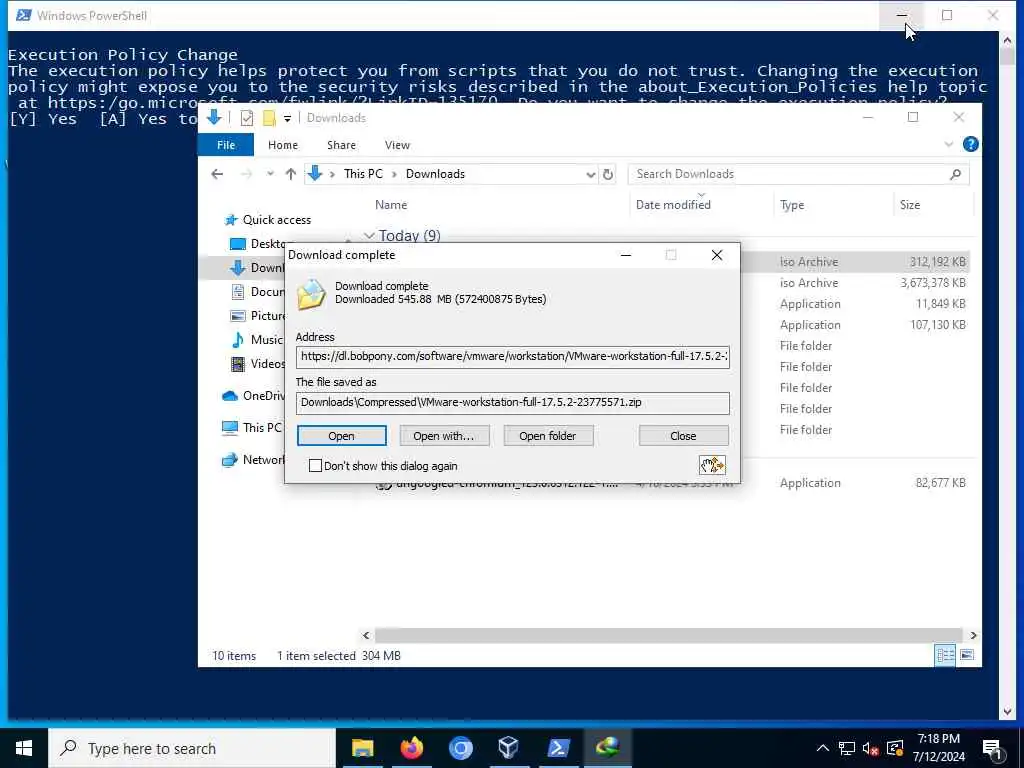Open Customize Quick Access Toolbar dropdown
This screenshot has width=1024, height=768.
[x=287, y=119]
